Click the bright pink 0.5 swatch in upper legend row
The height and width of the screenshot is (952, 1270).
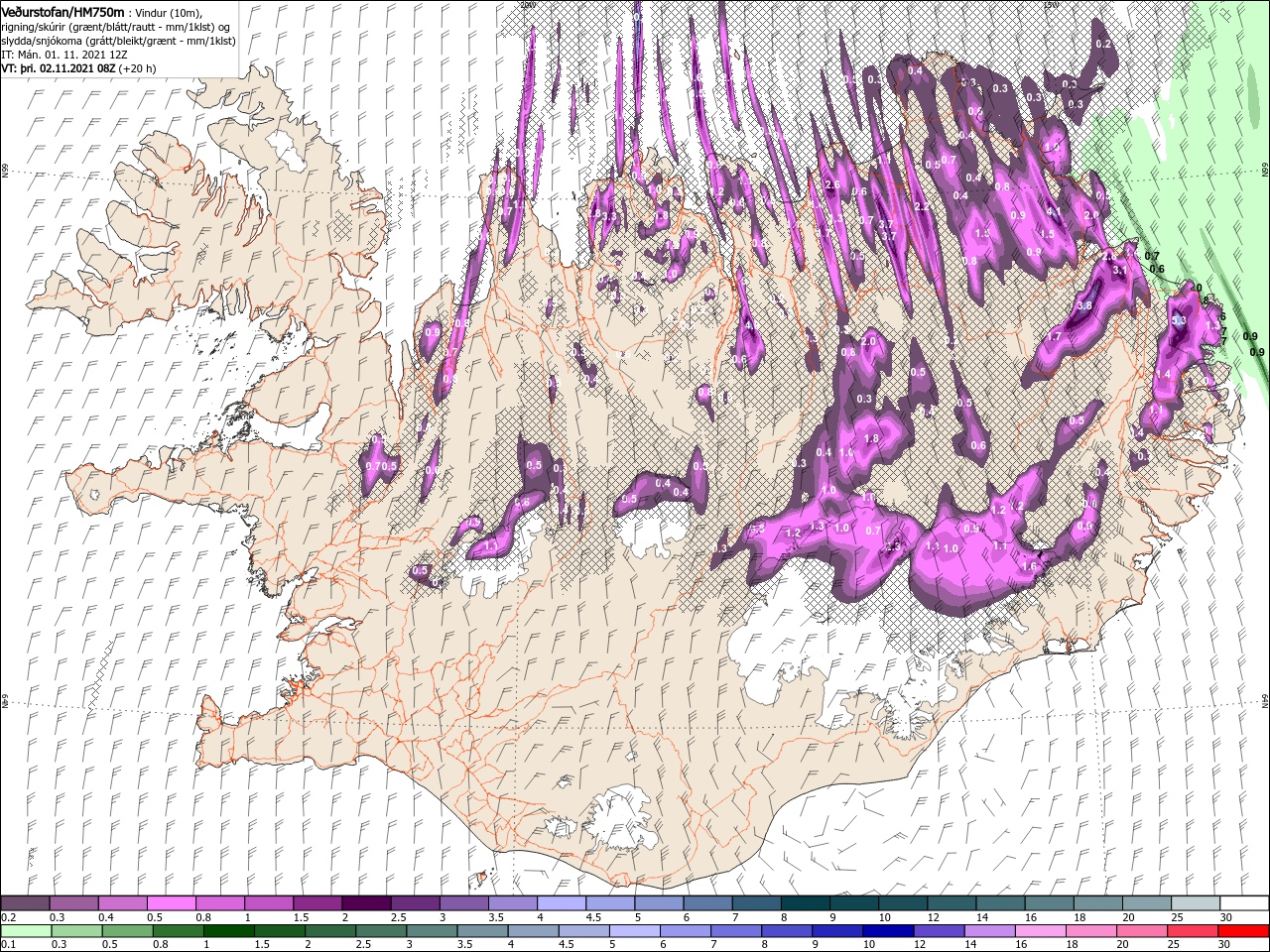[x=171, y=903]
